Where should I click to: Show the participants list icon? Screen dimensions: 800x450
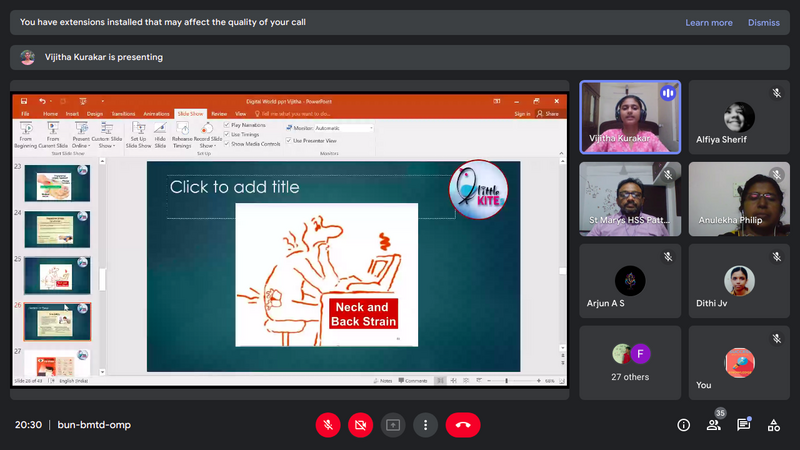[714, 425]
